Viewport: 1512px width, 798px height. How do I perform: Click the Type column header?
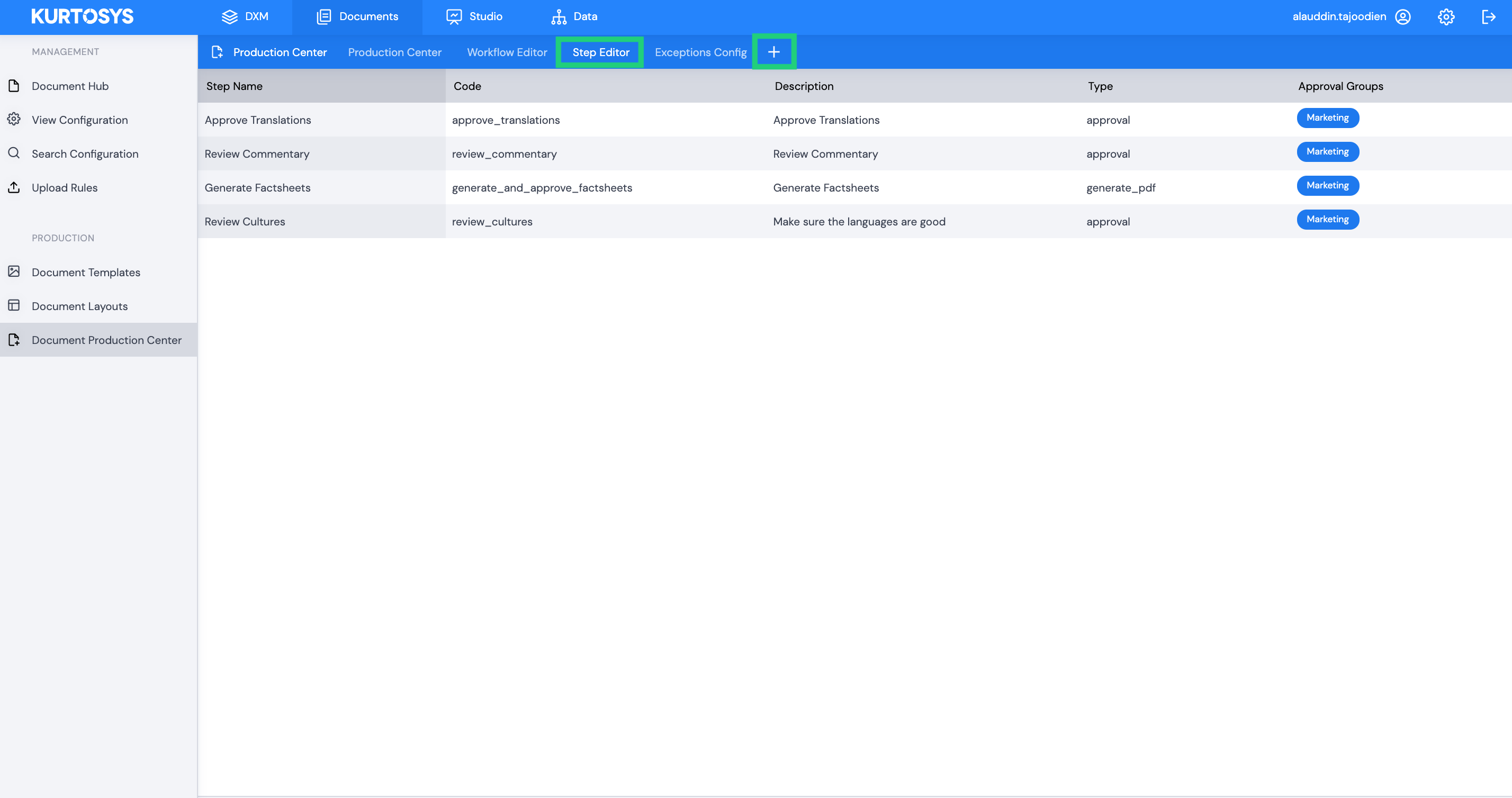click(x=1100, y=86)
